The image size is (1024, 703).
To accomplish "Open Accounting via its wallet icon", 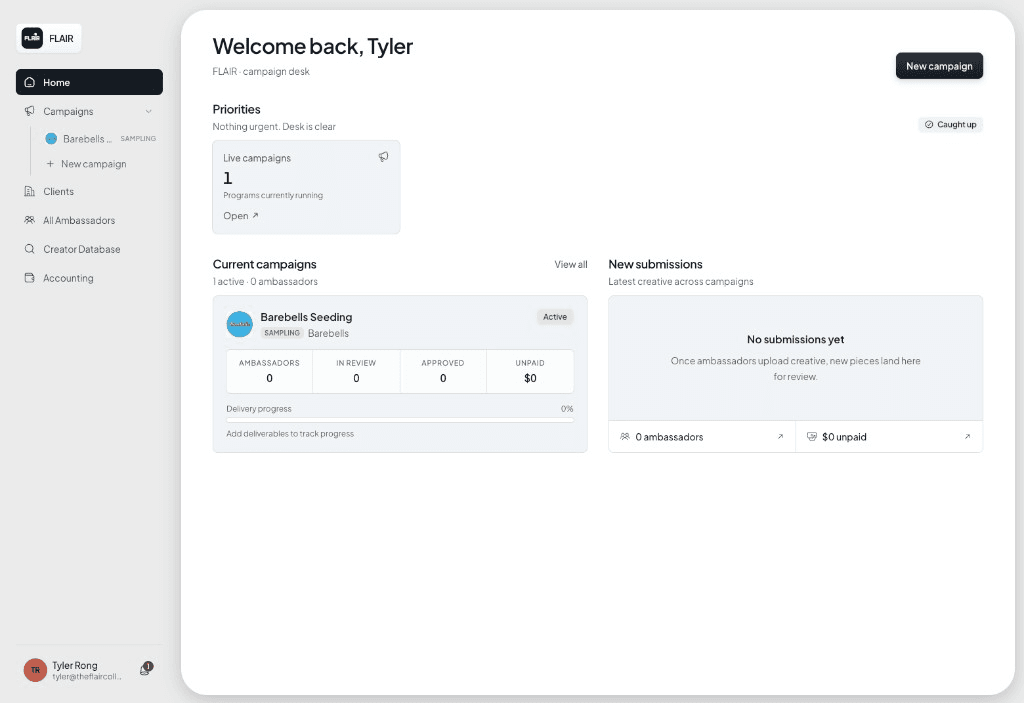I will [29, 278].
